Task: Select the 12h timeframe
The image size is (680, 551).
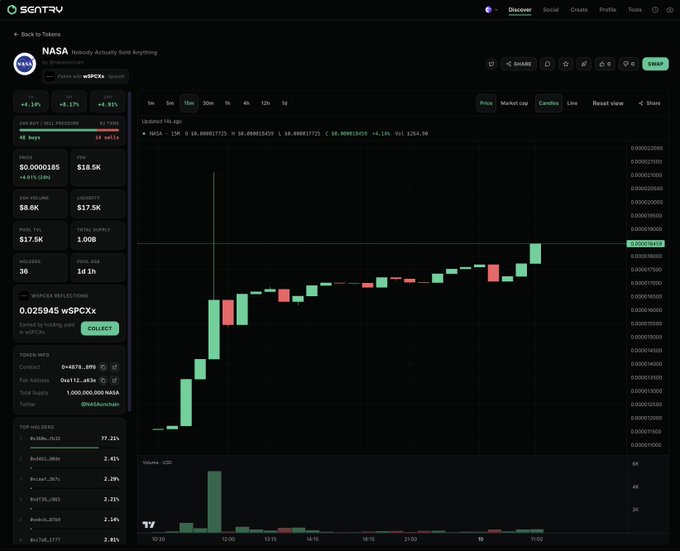Action: coord(265,103)
